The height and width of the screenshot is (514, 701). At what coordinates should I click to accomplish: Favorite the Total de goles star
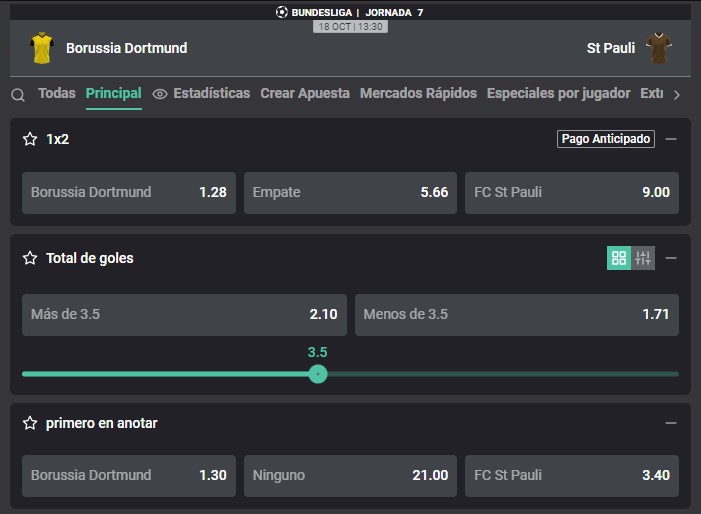click(30, 258)
